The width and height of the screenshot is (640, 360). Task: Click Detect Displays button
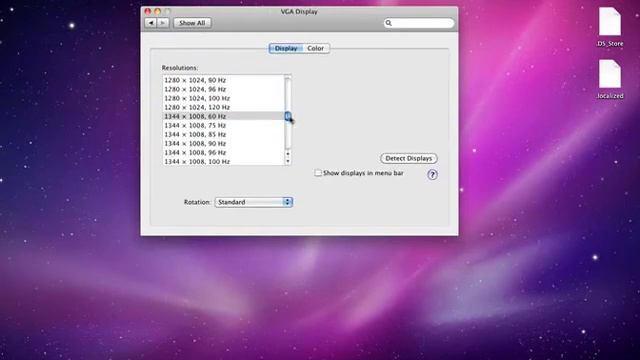click(409, 158)
